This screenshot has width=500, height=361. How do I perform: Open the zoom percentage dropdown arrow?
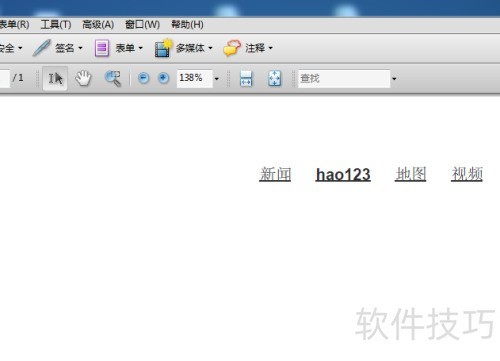point(217,79)
